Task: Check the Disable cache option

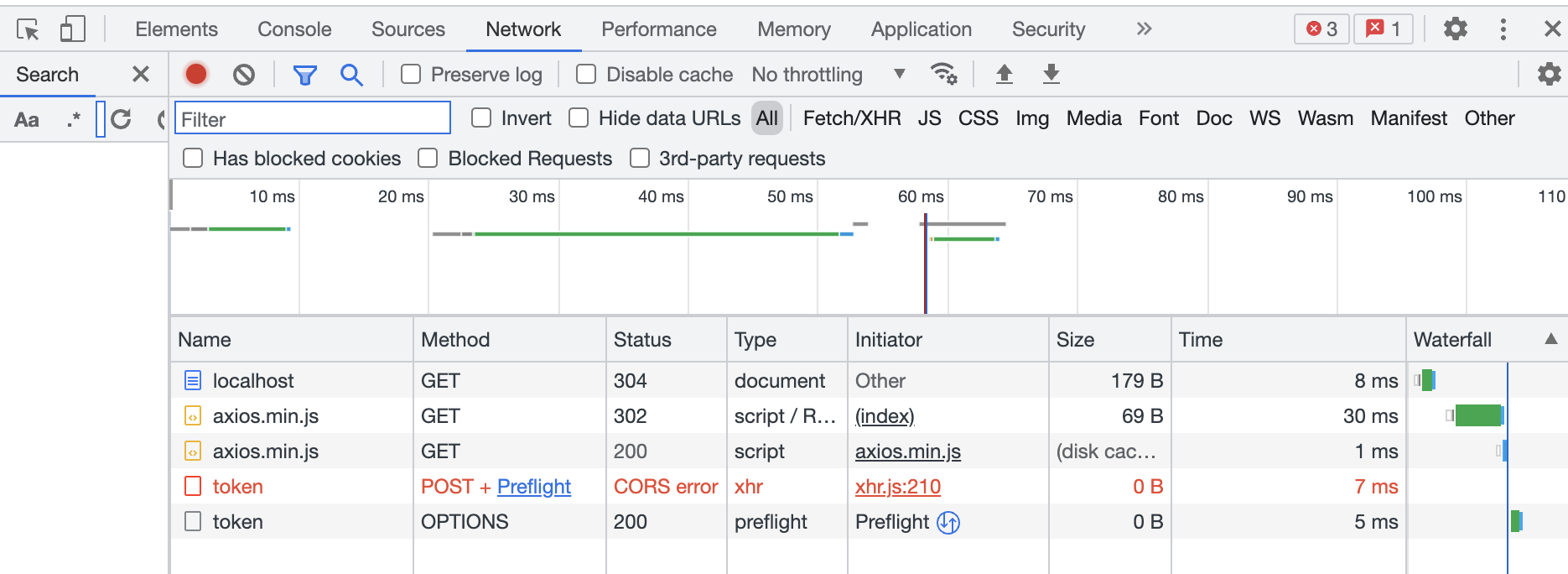Action: coord(586,75)
